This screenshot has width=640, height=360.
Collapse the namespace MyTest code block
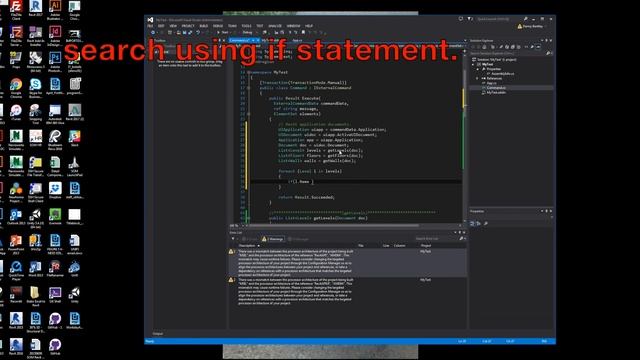(249, 72)
